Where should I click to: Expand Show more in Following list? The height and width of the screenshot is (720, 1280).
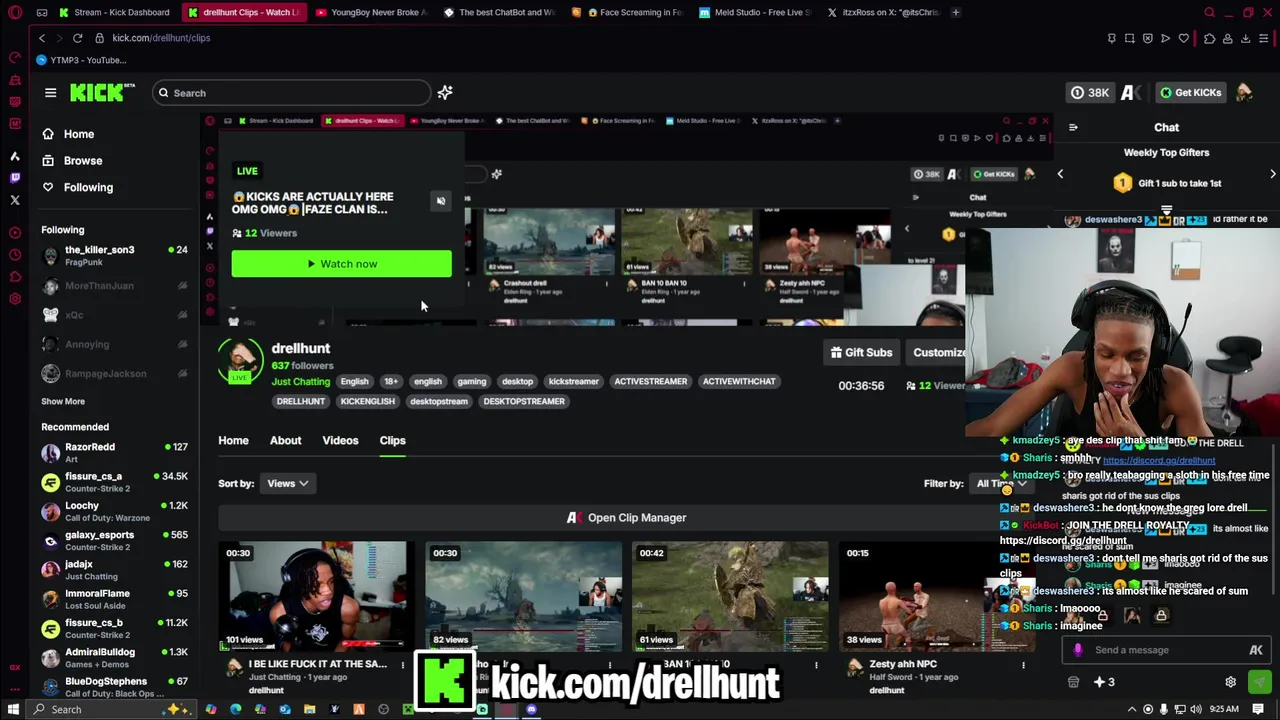pyautogui.click(x=63, y=401)
